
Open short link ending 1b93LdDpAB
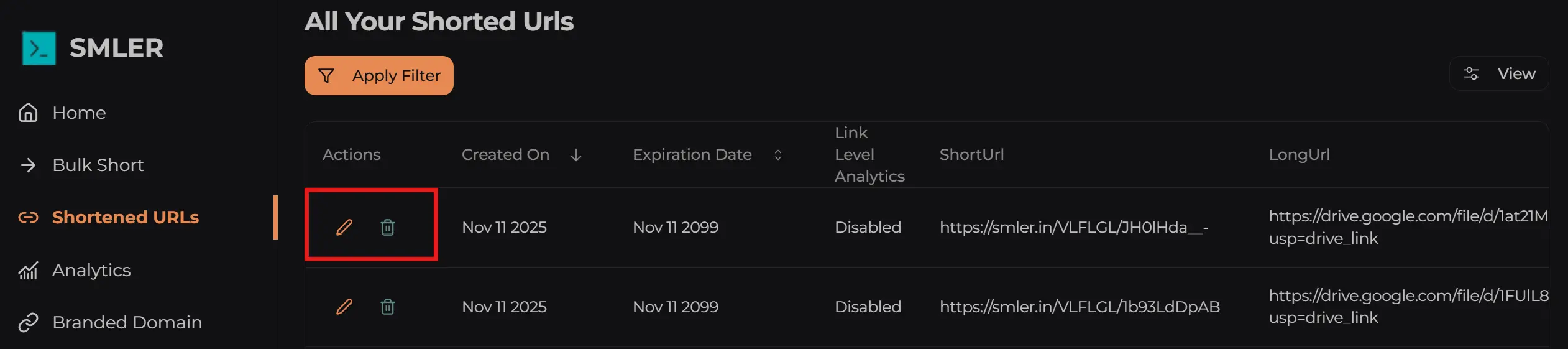1080,307
